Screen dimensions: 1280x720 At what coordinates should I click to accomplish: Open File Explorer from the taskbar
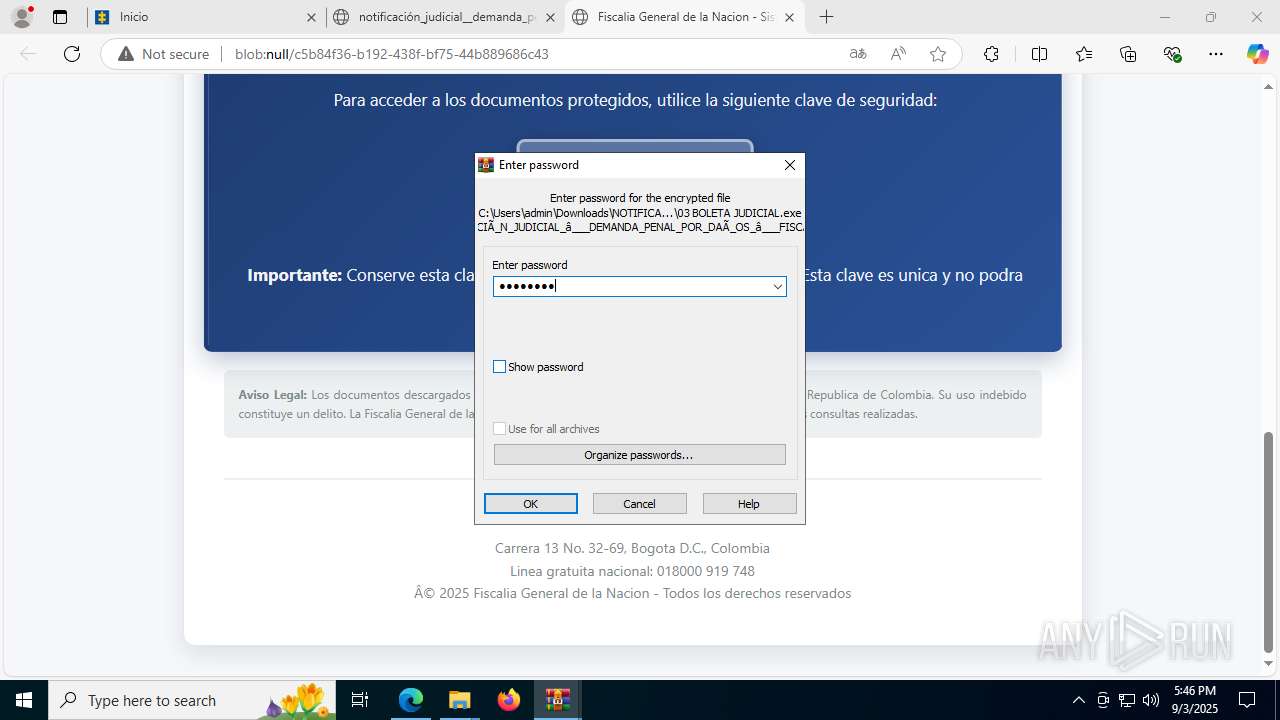[x=459, y=700]
